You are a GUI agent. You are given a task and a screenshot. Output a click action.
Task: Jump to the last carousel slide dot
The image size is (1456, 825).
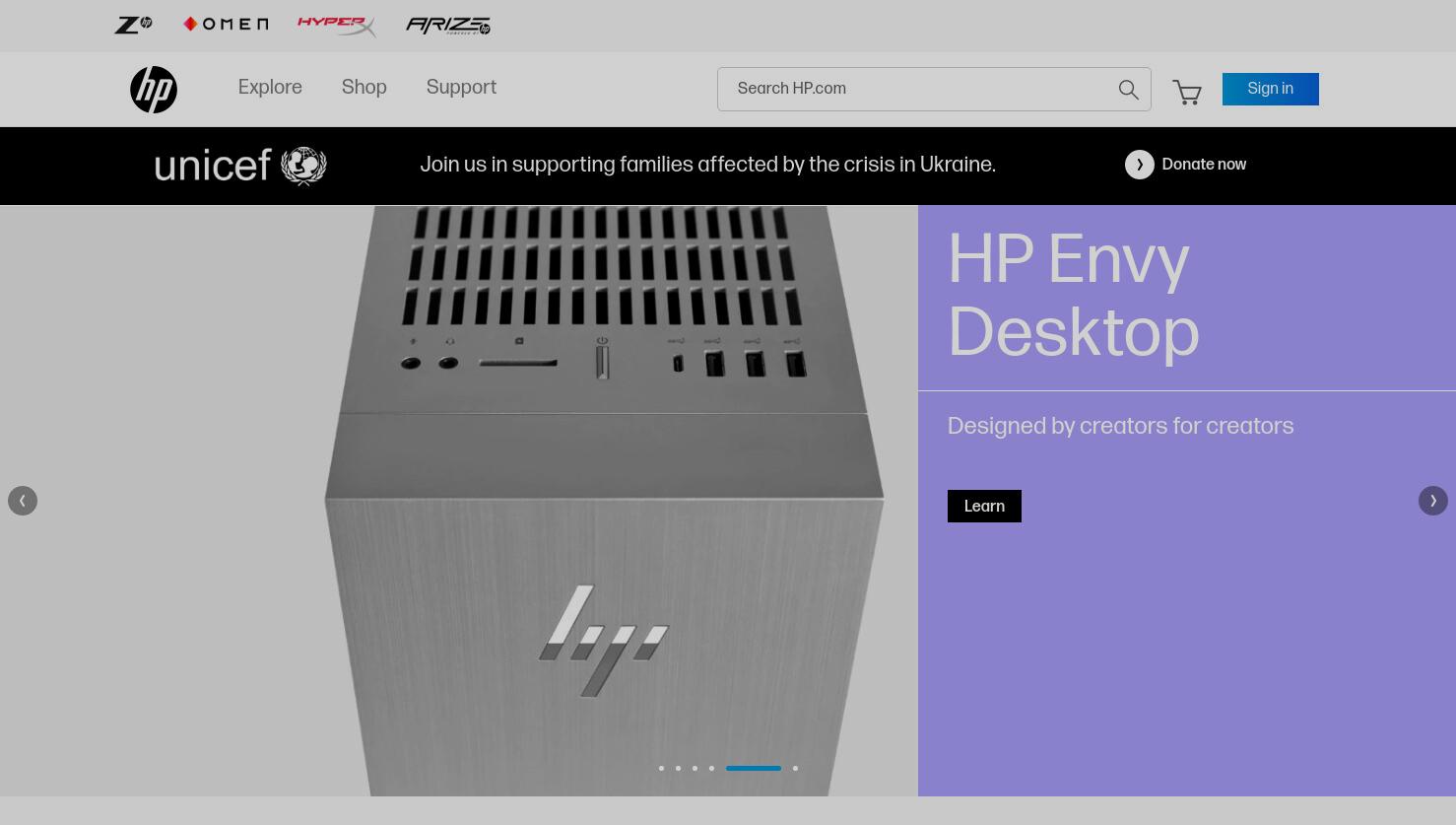(x=795, y=768)
